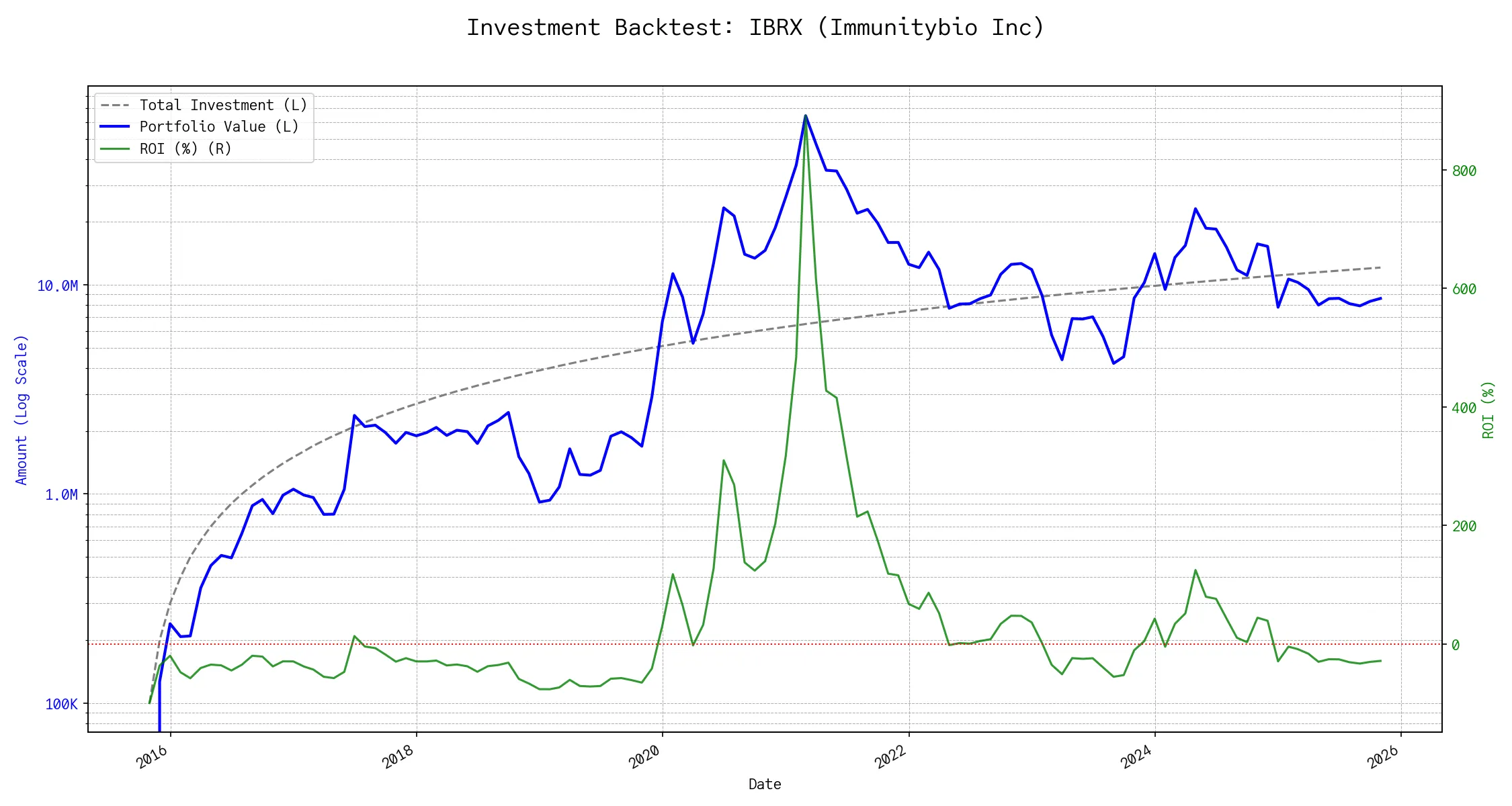The width and height of the screenshot is (1512, 806).
Task: Click the 2024 date axis label
Action: pos(1136,758)
